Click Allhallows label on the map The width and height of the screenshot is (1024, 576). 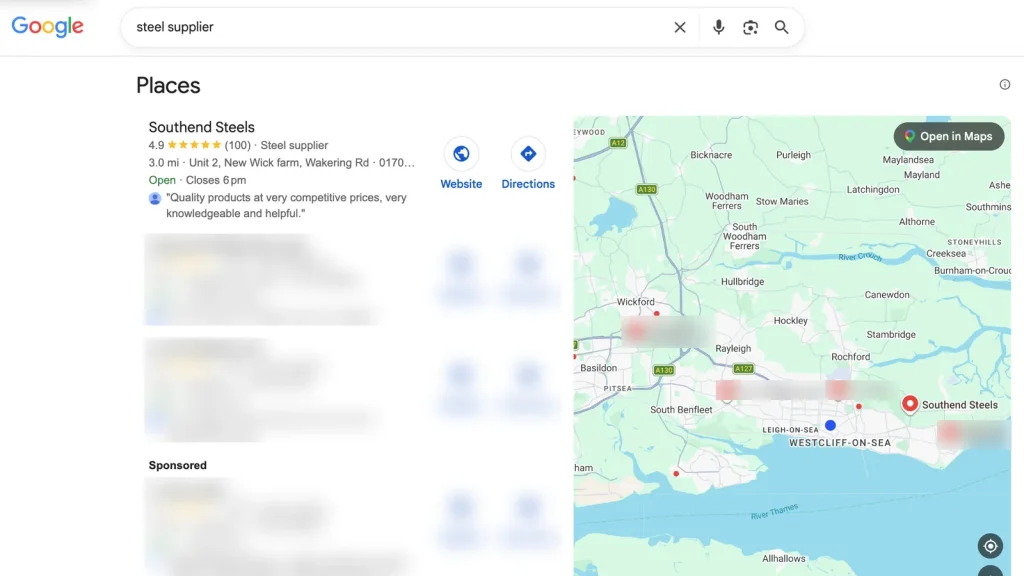(x=784, y=558)
